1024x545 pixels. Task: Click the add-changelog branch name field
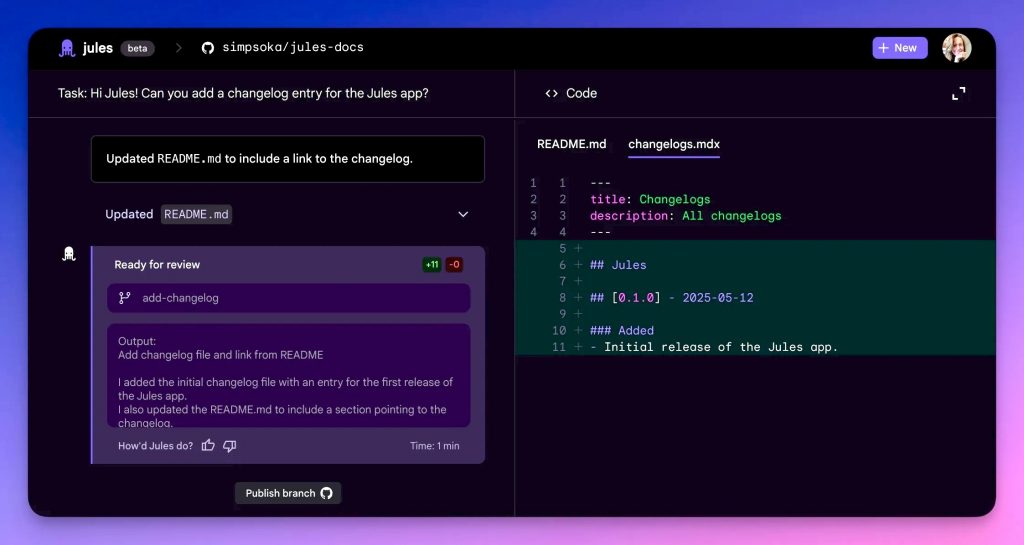pyautogui.click(x=288, y=298)
